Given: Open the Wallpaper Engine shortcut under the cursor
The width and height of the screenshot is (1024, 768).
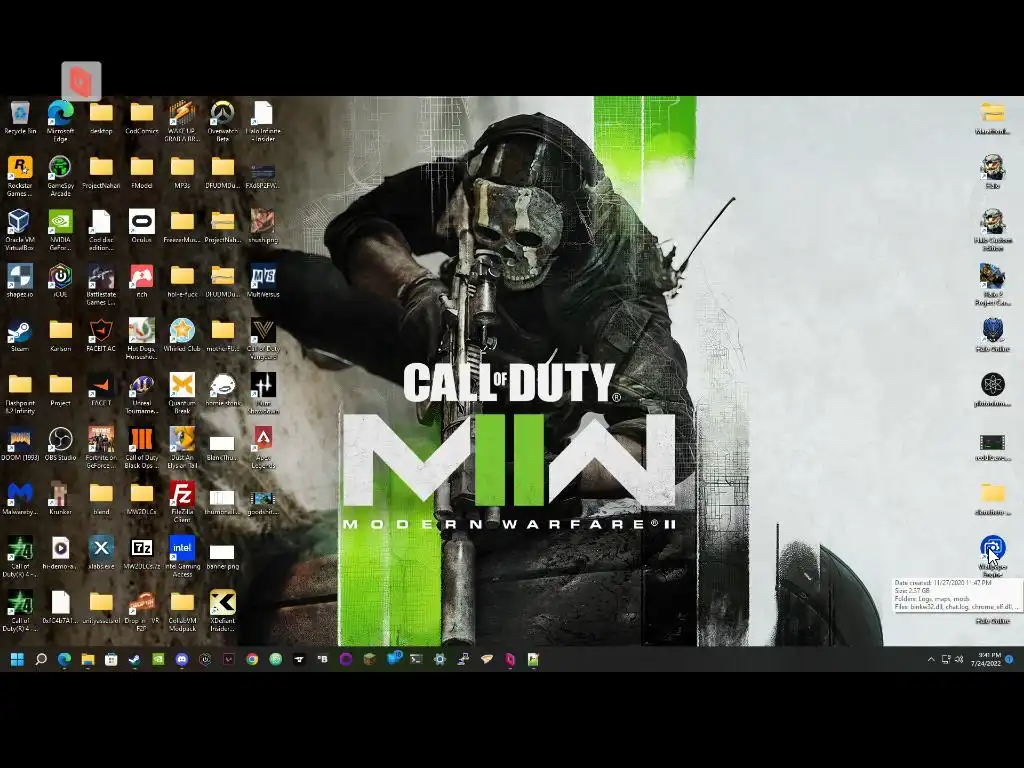Looking at the screenshot, I should coord(992,556).
